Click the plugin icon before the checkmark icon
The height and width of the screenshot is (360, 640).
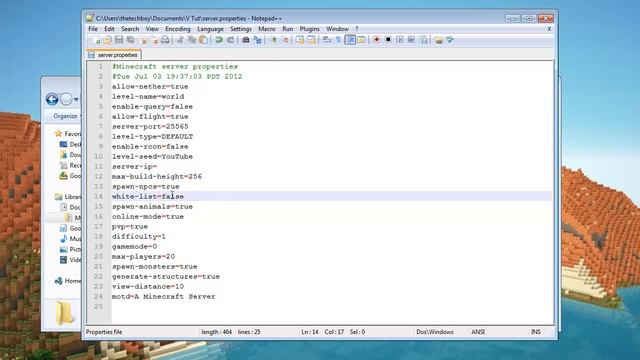[439, 40]
